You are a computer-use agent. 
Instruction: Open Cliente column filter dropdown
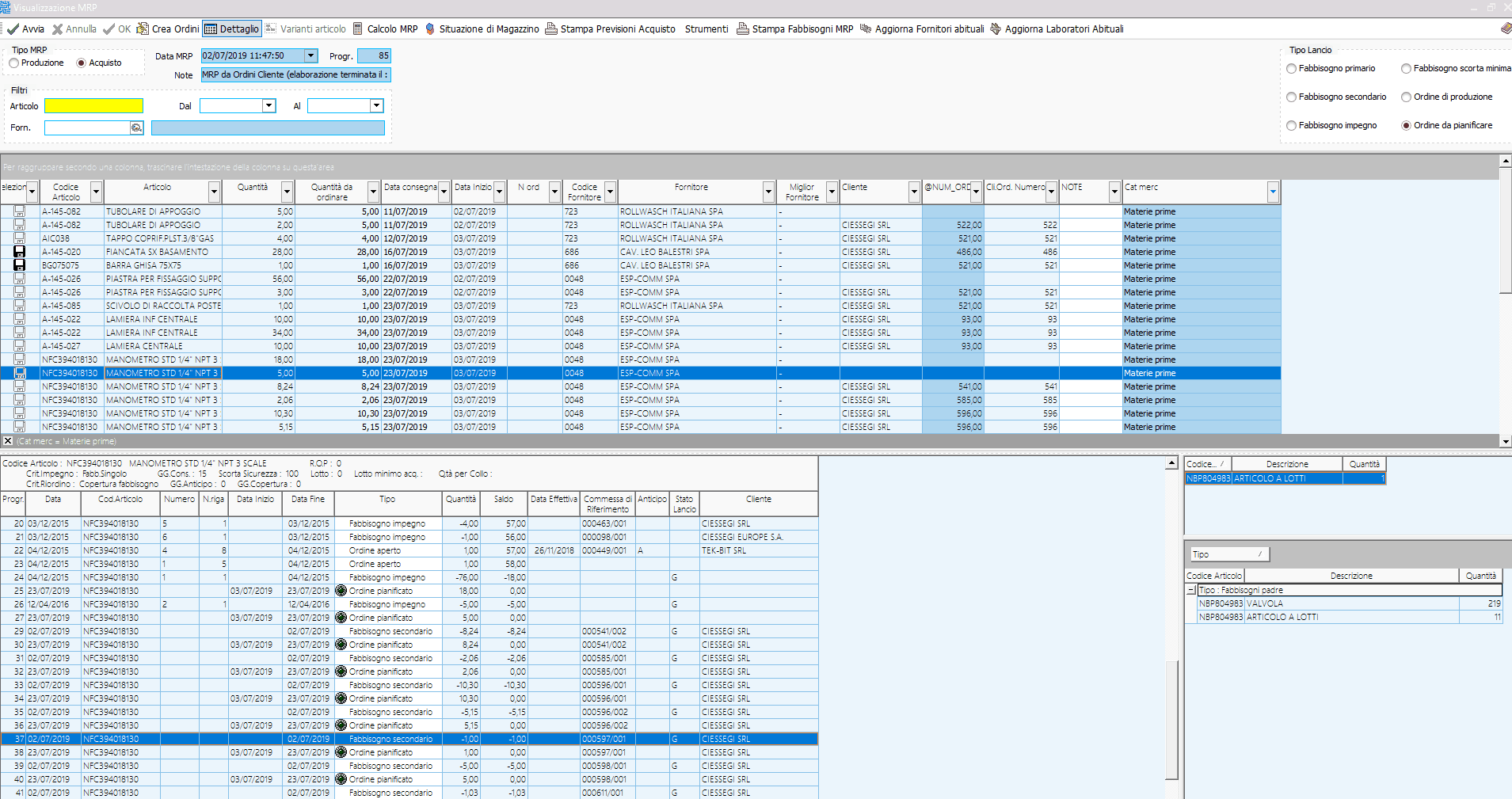(x=914, y=192)
